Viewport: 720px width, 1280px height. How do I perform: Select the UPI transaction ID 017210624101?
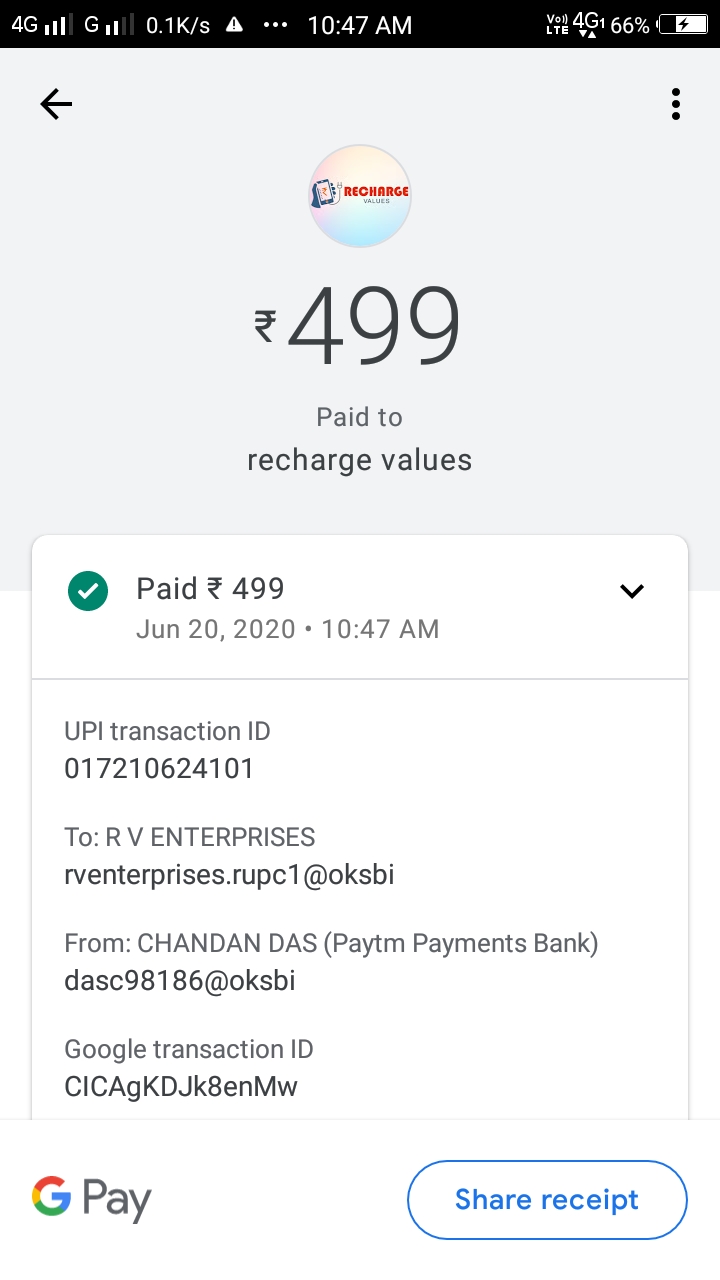[159, 769]
